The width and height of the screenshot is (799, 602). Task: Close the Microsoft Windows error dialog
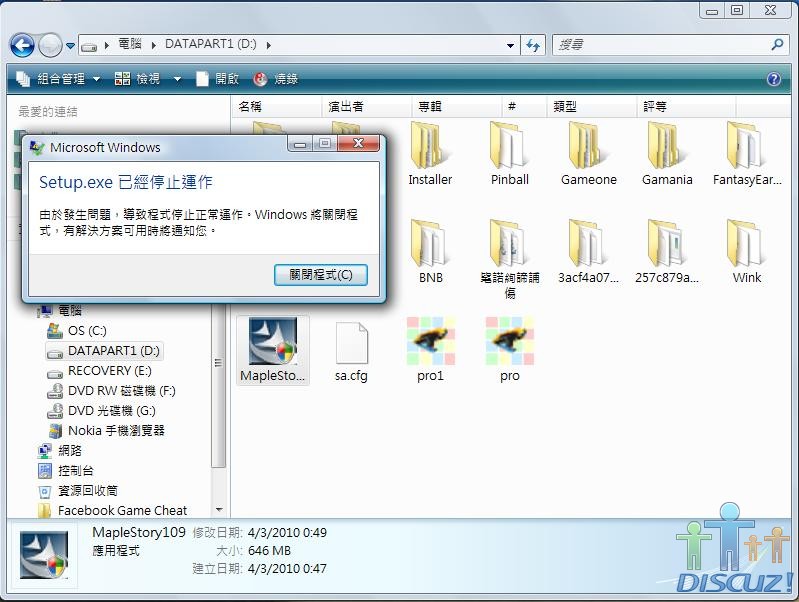click(x=358, y=143)
